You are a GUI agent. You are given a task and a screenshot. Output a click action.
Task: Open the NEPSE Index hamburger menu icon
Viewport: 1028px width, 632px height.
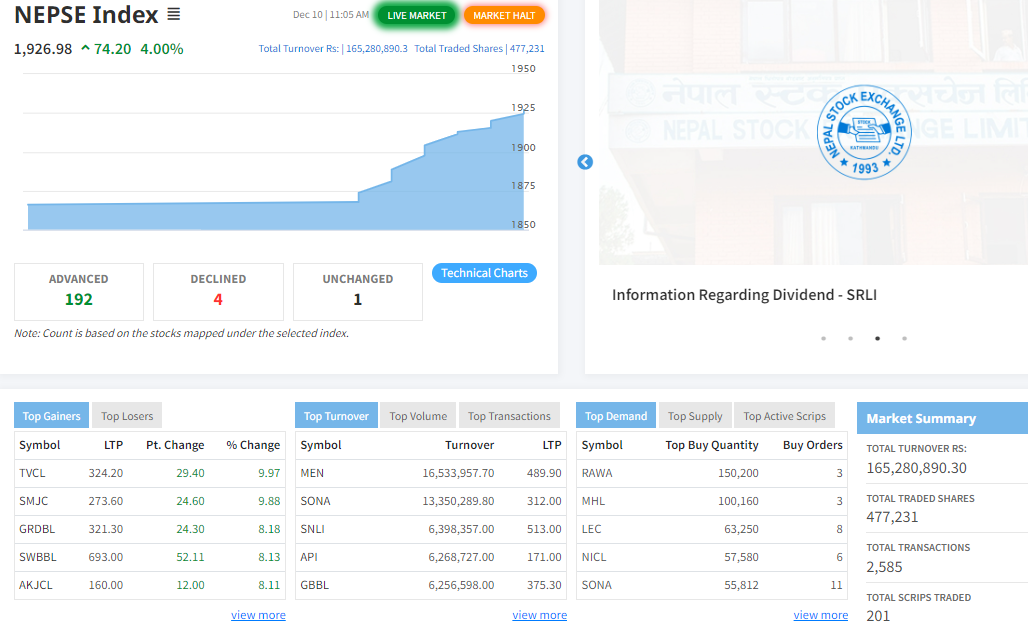[x=173, y=14]
